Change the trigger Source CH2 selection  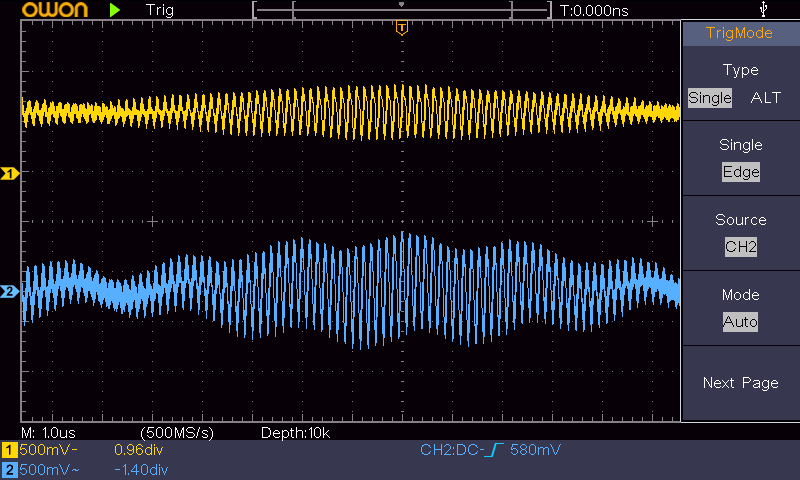point(740,247)
